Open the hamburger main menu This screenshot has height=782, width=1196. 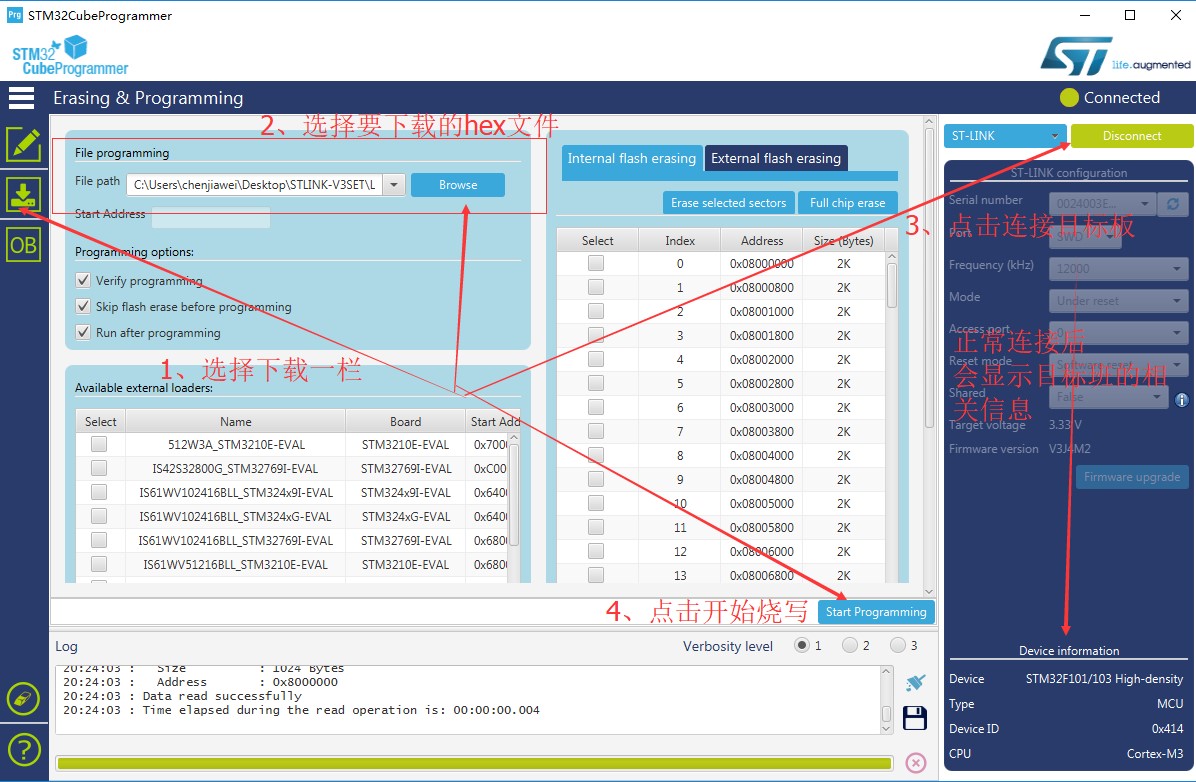tap(21, 98)
